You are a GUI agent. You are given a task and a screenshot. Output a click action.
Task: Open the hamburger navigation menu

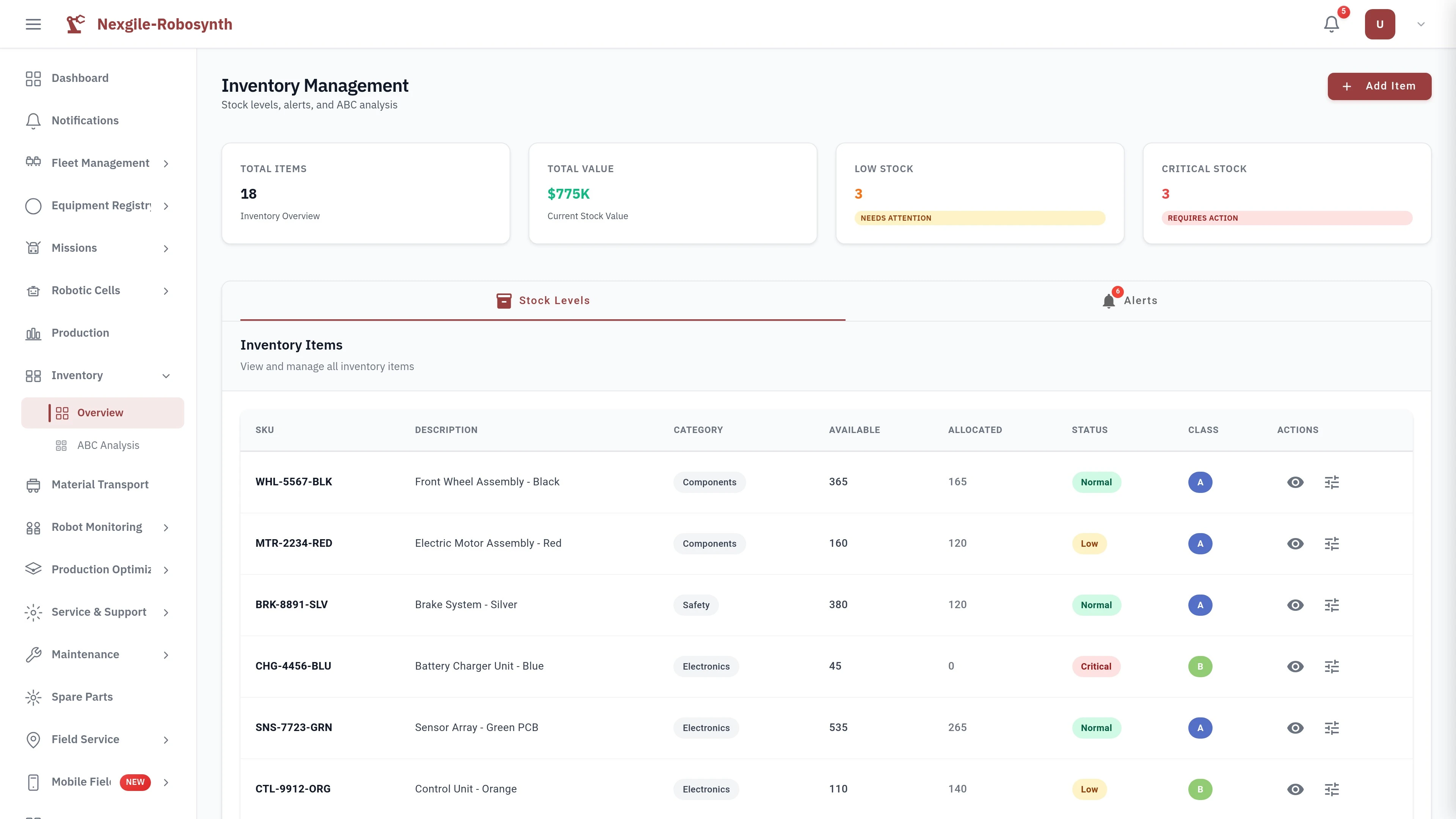pos(33,24)
